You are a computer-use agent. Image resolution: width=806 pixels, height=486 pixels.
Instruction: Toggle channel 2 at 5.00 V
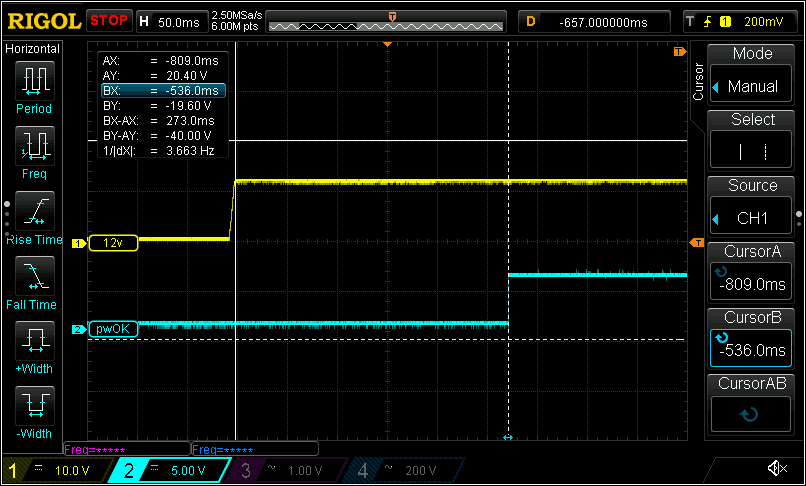click(172, 470)
